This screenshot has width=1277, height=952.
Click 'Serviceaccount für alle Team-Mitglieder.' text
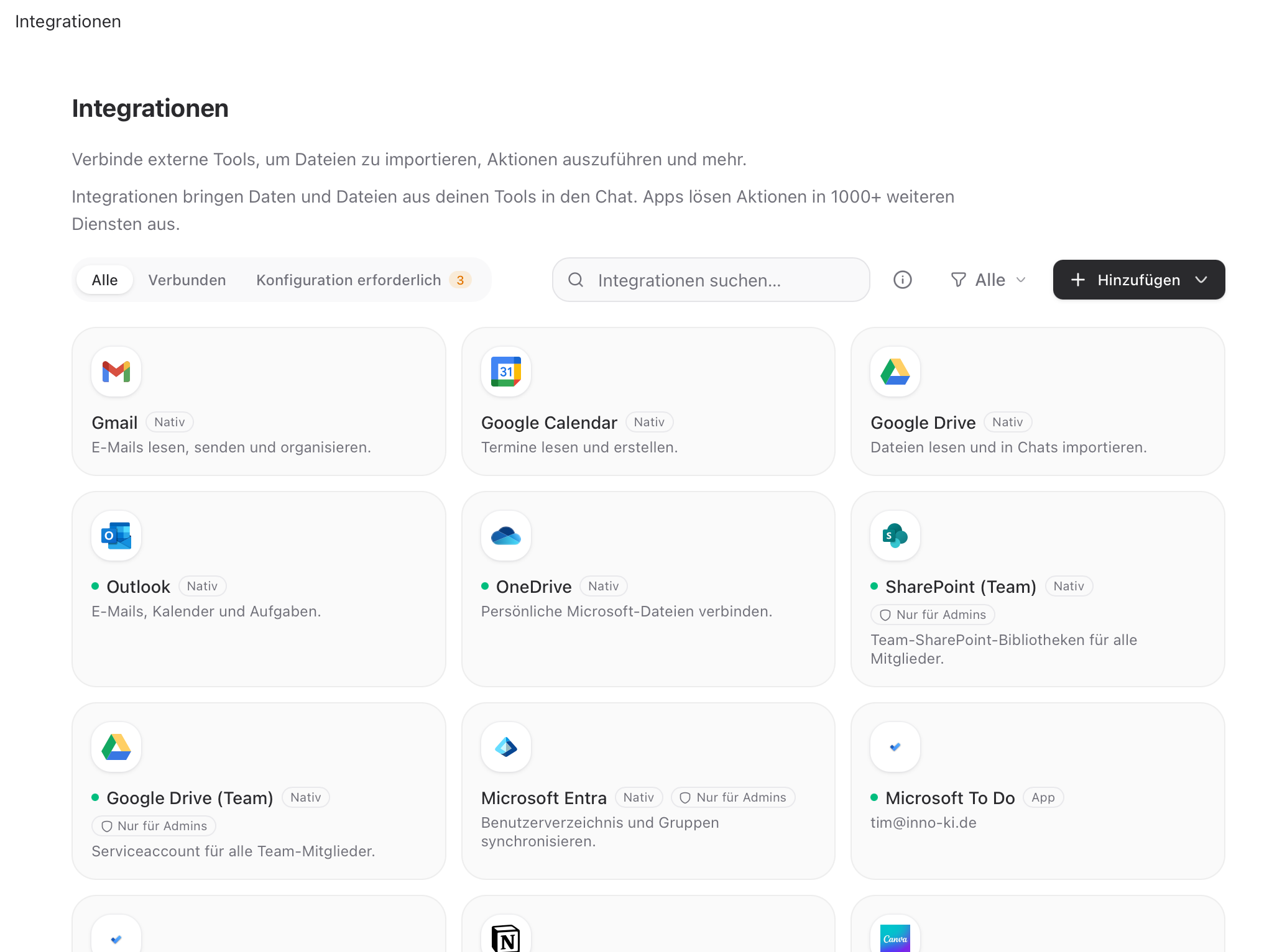[x=233, y=851]
